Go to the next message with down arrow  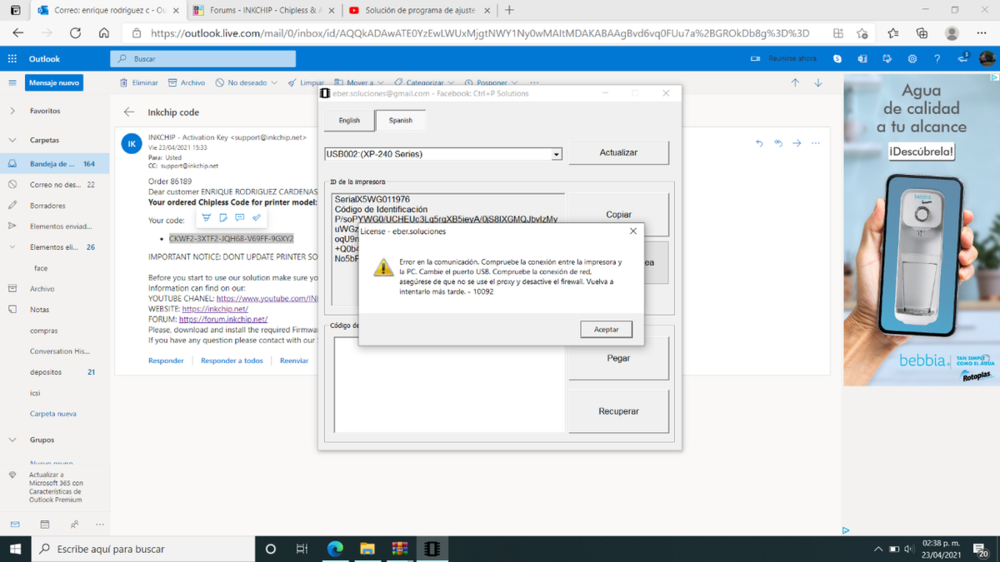pyautogui.click(x=818, y=82)
